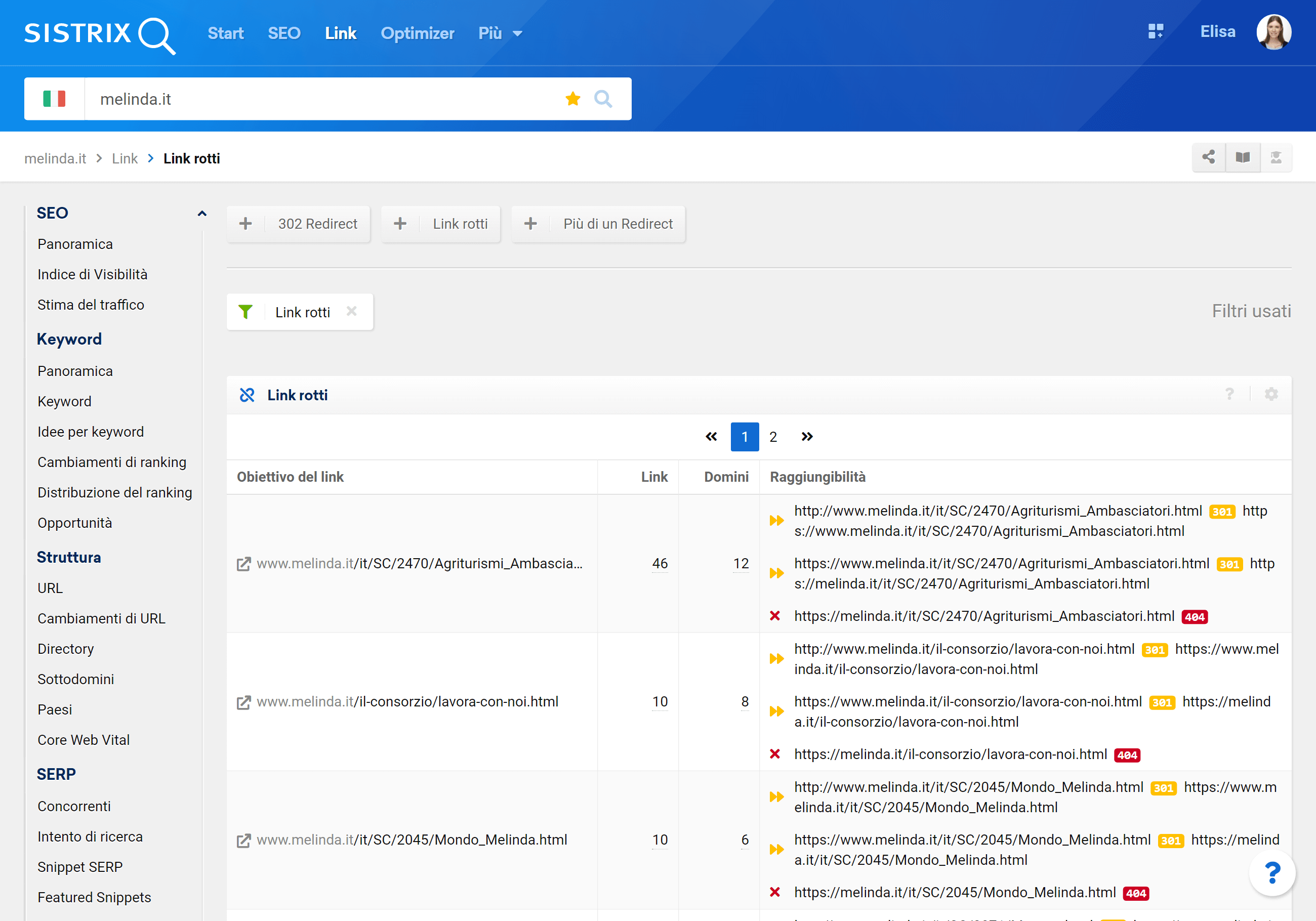Click link count 46 for Agriturismi row
The image size is (1316, 921).
coord(660,563)
